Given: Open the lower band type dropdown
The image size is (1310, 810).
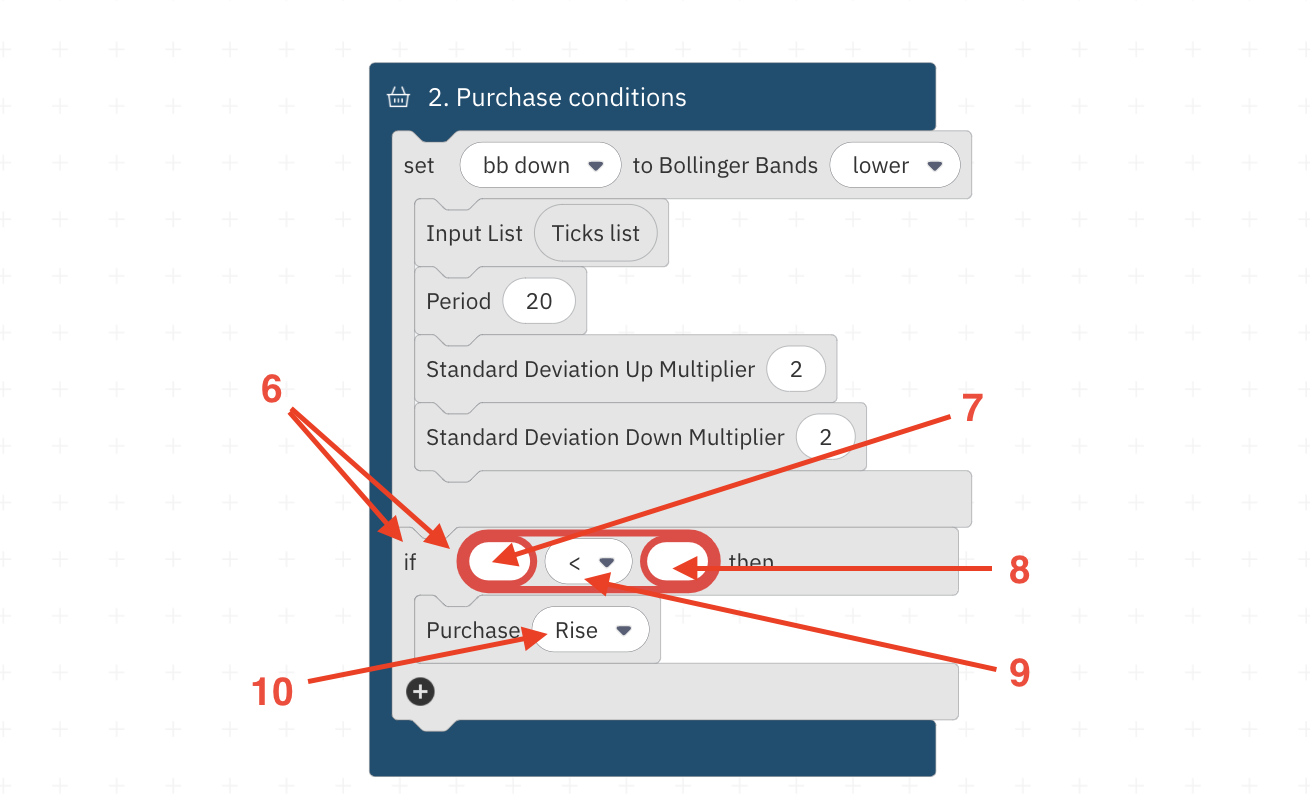Looking at the screenshot, I should [x=894, y=165].
